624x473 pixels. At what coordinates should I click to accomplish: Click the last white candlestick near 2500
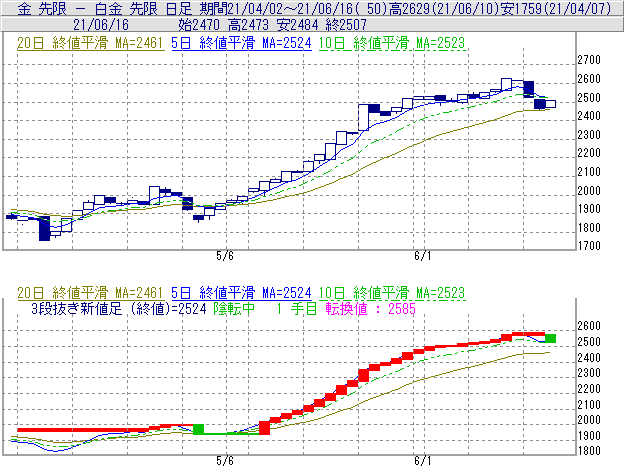(x=550, y=104)
